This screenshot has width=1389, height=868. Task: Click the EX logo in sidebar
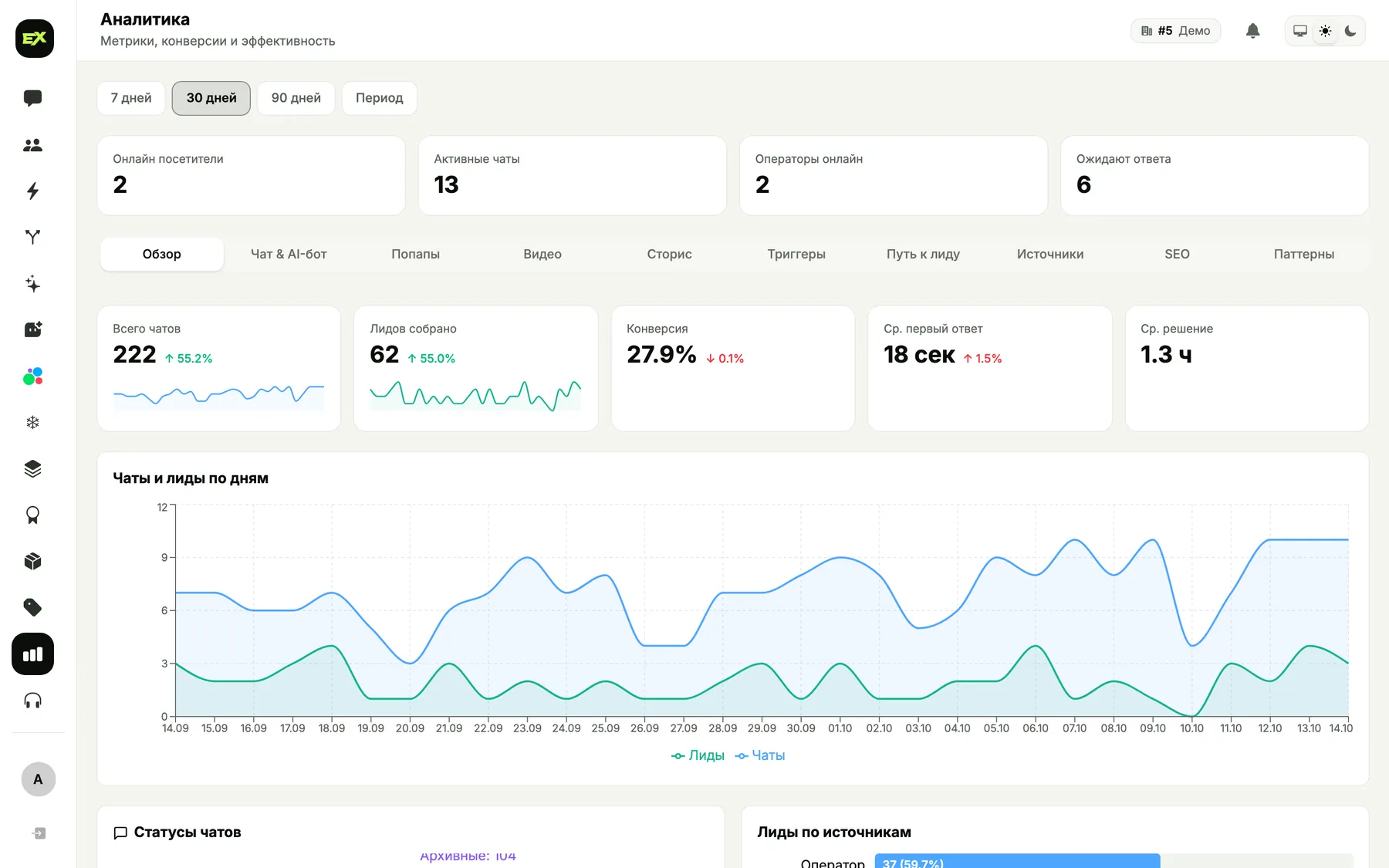[35, 39]
